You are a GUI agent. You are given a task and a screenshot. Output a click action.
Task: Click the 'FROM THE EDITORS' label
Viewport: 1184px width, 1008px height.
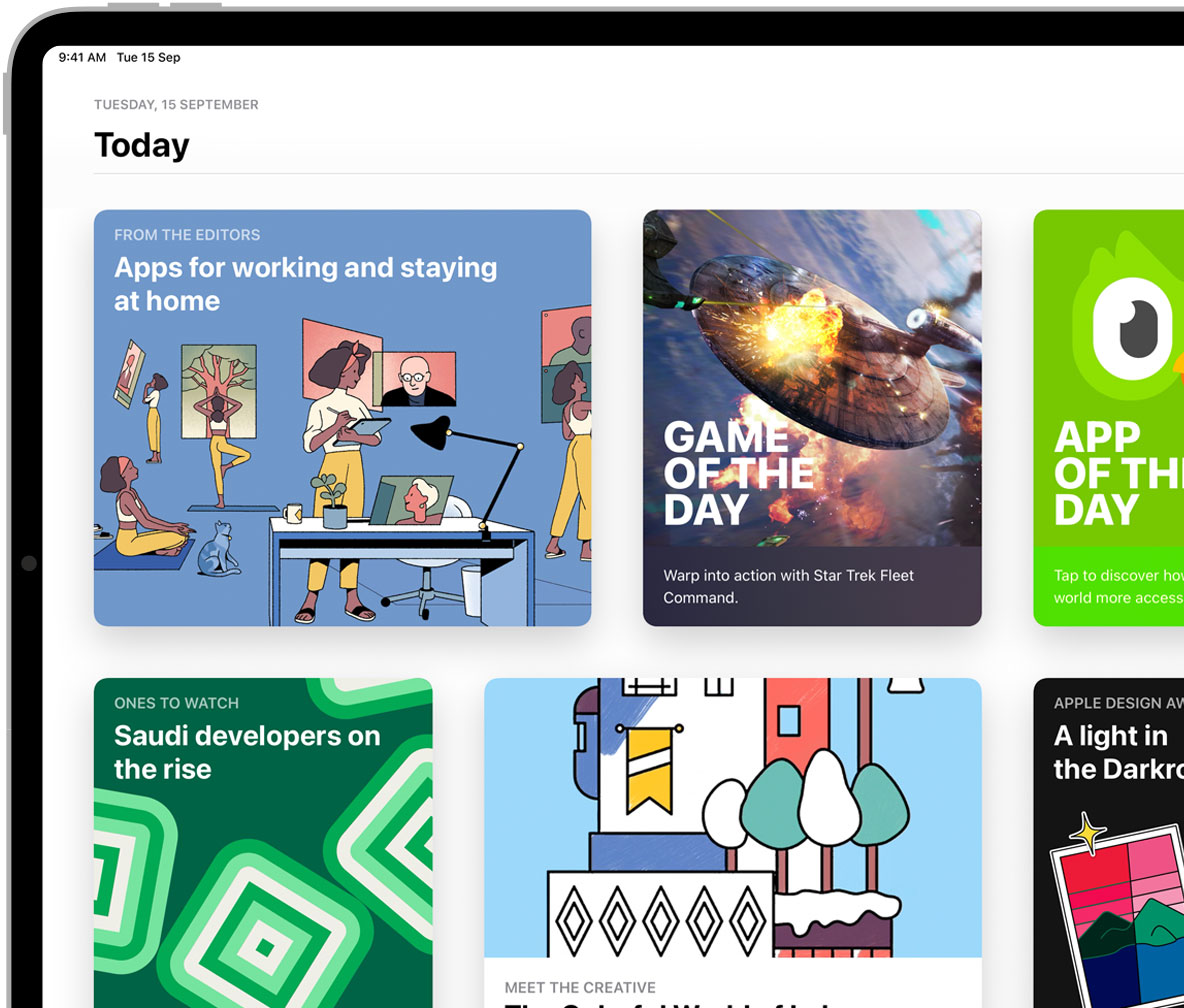point(187,235)
